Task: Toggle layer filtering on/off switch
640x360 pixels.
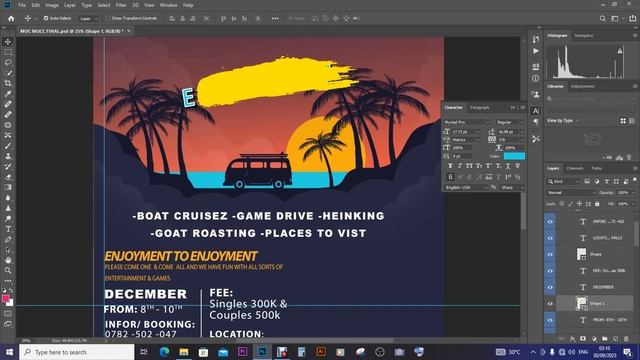Action: 635,180
